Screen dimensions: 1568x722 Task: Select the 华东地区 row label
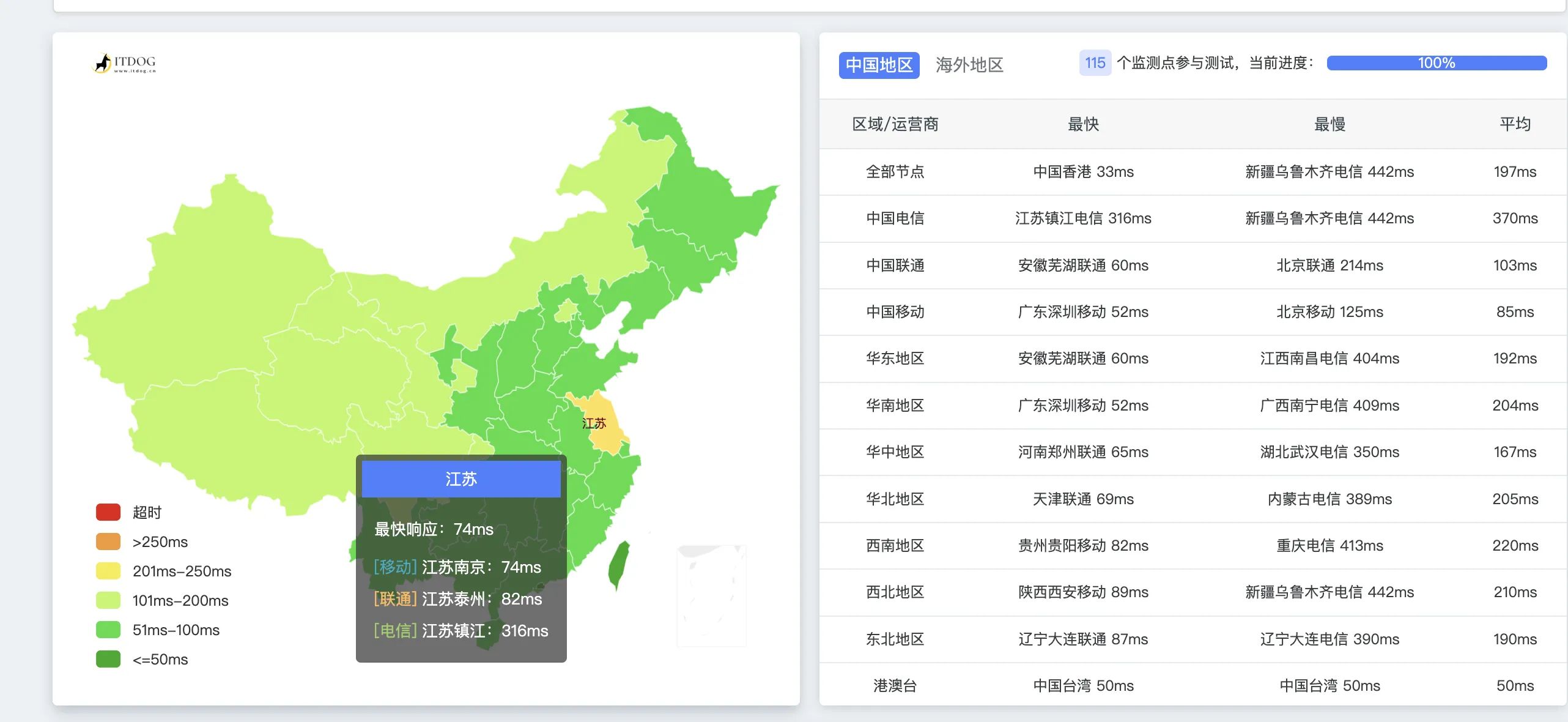click(895, 359)
